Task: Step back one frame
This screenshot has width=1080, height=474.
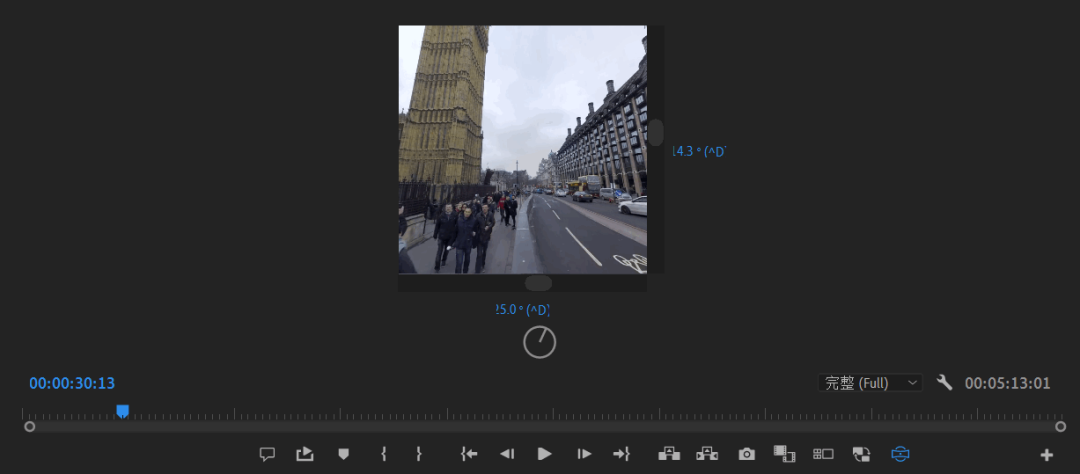Action: [x=507, y=454]
